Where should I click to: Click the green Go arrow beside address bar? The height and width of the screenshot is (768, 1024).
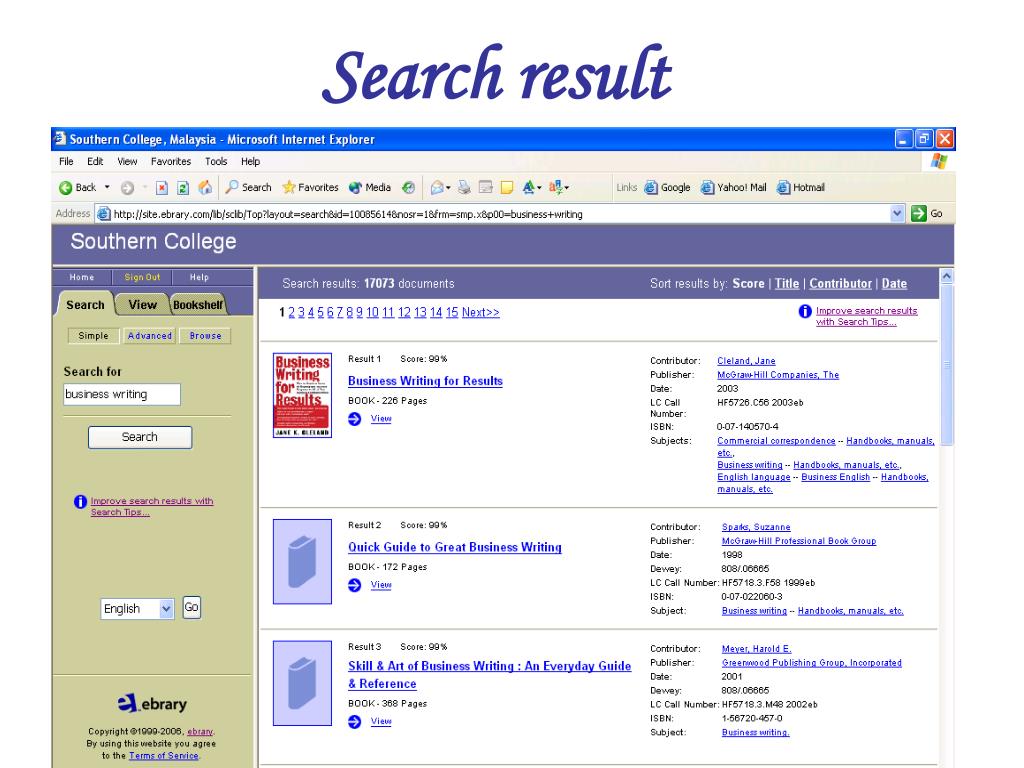(x=919, y=213)
